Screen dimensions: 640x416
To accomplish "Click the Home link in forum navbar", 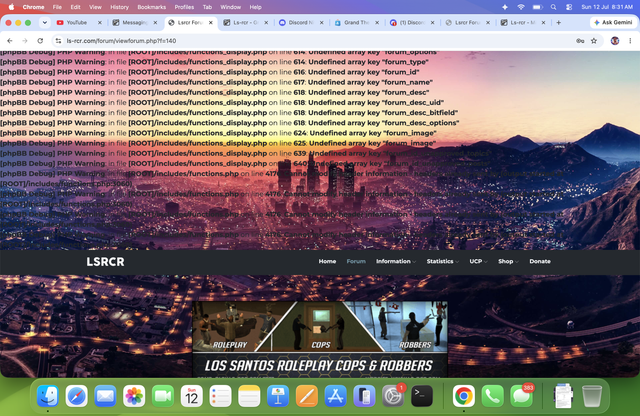I will coord(327,261).
